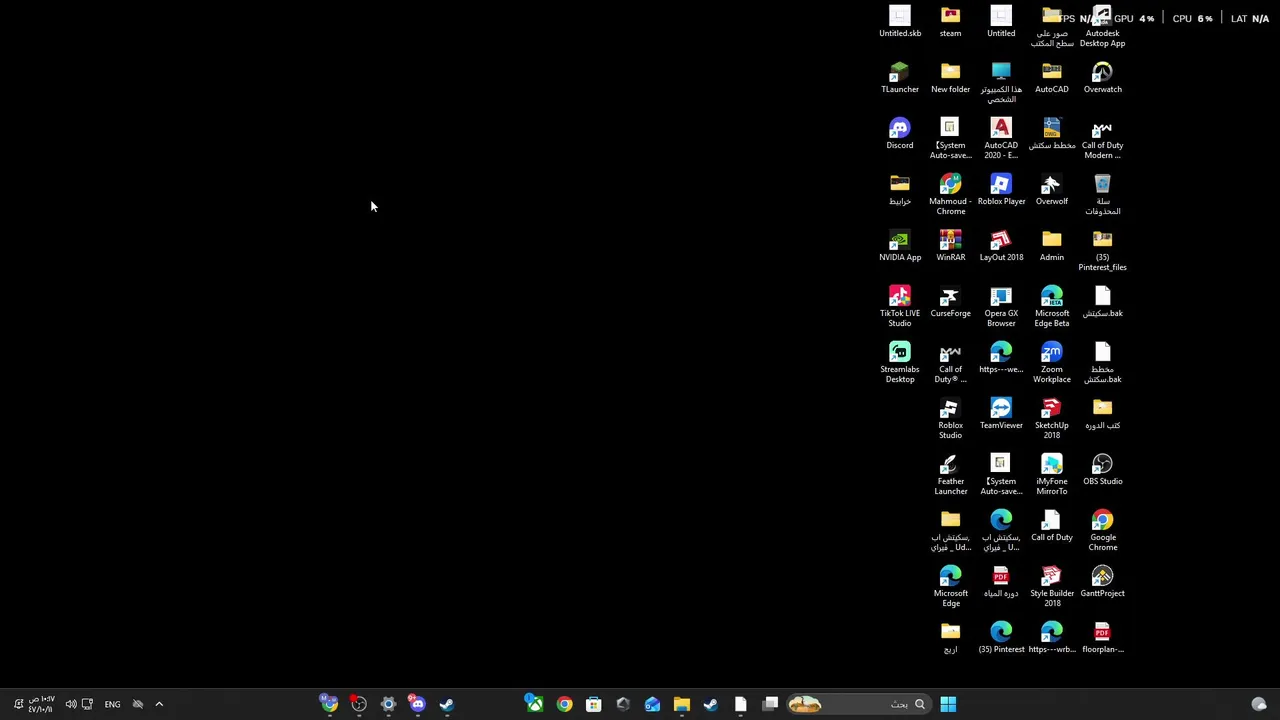Open OBS Studio desktop shortcut
Viewport: 1280px width, 720px height.
click(x=1102, y=470)
